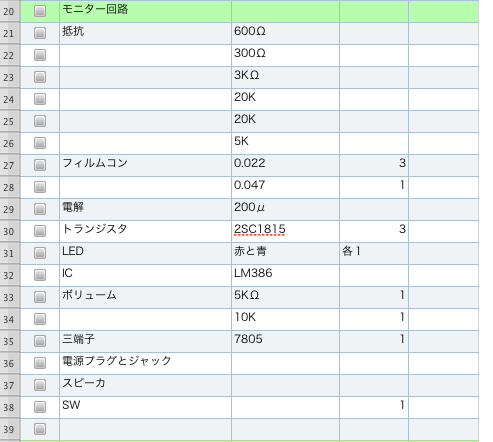Select the quantity 1 cell in the SW row
Image resolution: width=493 pixels, height=442 pixels.
tap(374, 407)
